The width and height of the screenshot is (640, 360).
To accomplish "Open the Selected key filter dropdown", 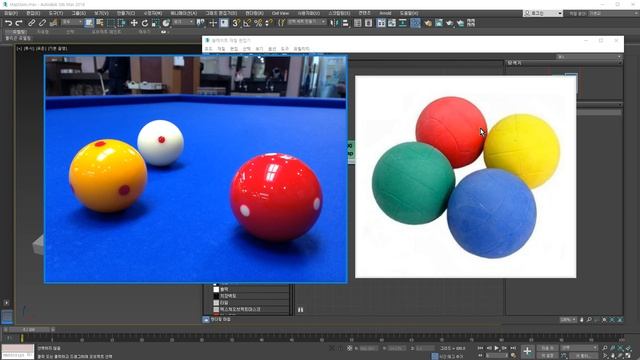I will 578,347.
